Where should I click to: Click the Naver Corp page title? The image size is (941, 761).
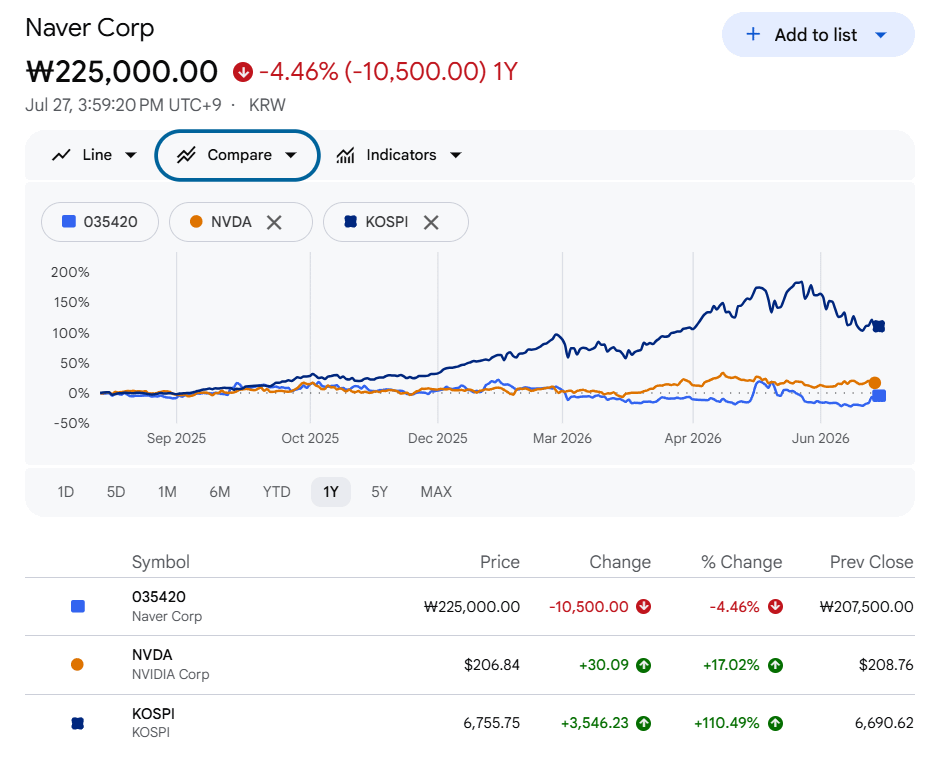coord(90,28)
